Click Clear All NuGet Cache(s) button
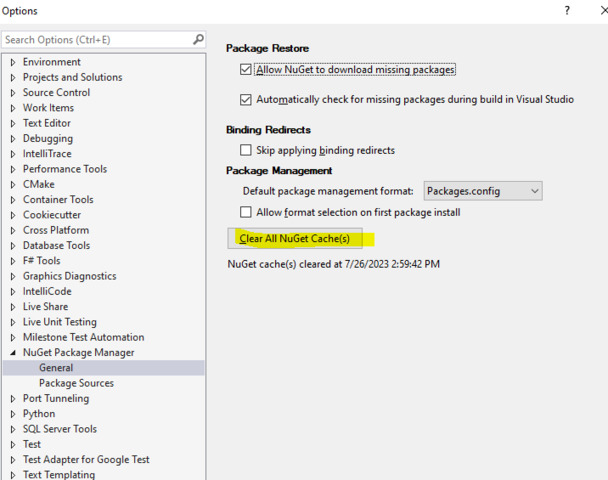Viewport: 608px width, 480px height. 294,239
